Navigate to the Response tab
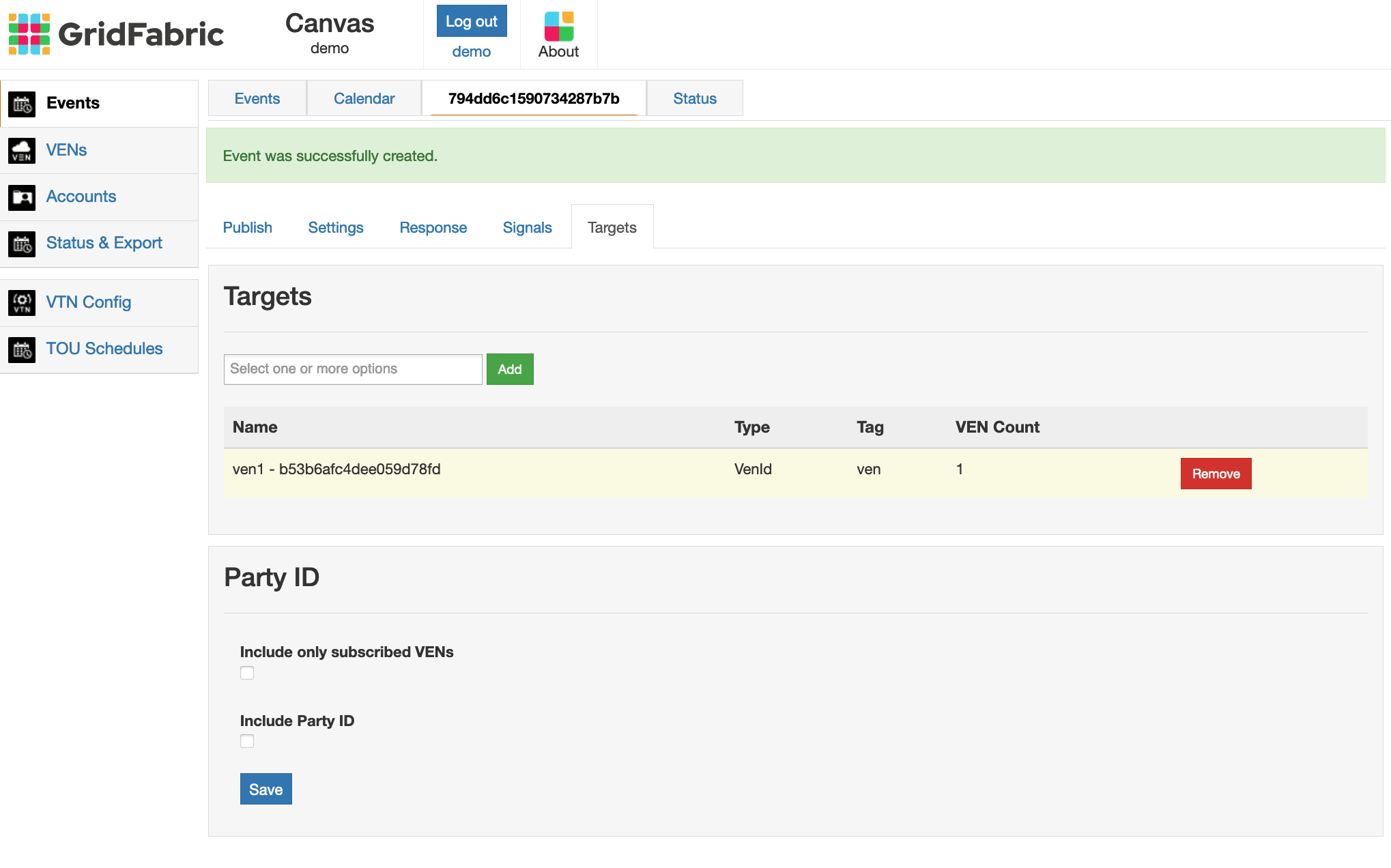The height and width of the screenshot is (868, 1391). click(432, 227)
